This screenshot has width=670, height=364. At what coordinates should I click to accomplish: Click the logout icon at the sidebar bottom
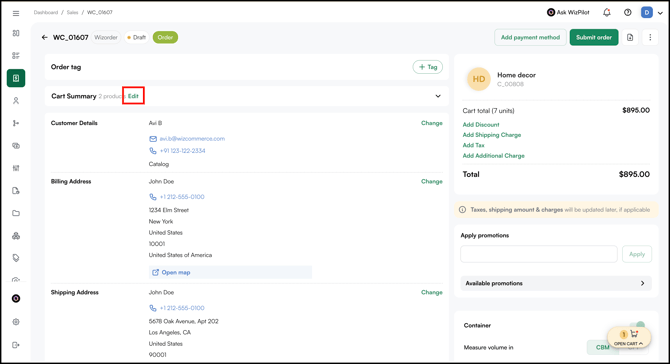pyautogui.click(x=16, y=345)
